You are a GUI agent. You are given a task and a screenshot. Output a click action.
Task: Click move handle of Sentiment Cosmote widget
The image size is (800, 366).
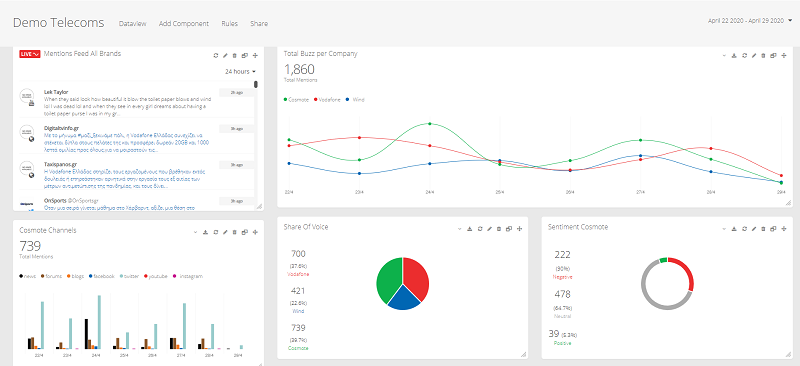pyautogui.click(x=784, y=229)
